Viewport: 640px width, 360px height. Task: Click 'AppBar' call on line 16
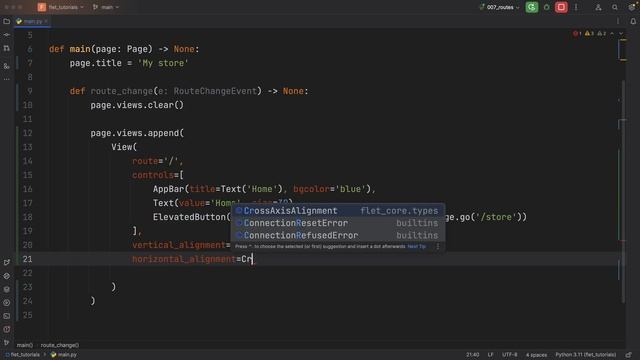(169, 189)
